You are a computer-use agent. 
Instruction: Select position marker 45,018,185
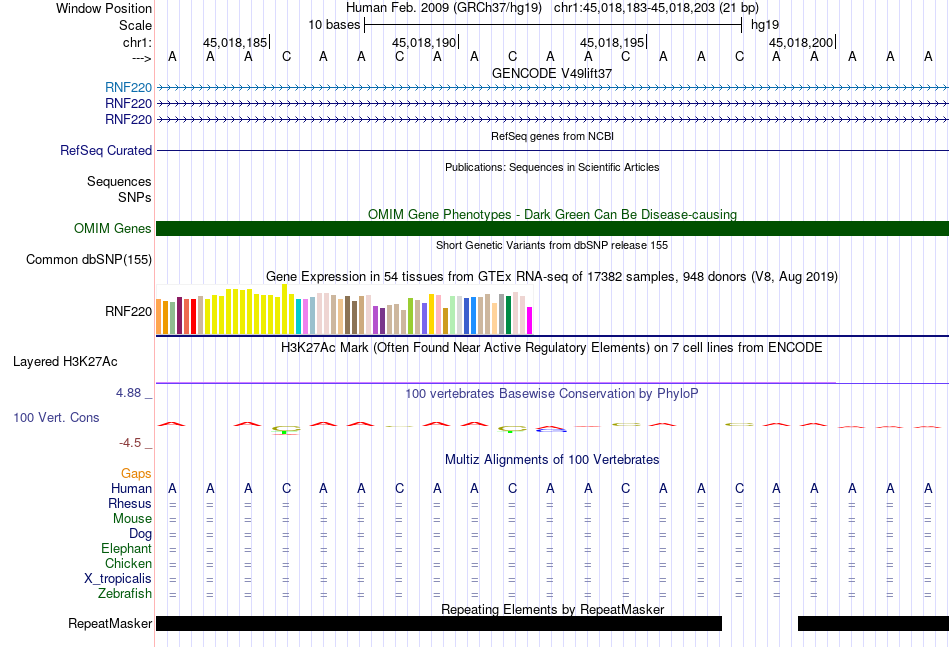click(235, 42)
